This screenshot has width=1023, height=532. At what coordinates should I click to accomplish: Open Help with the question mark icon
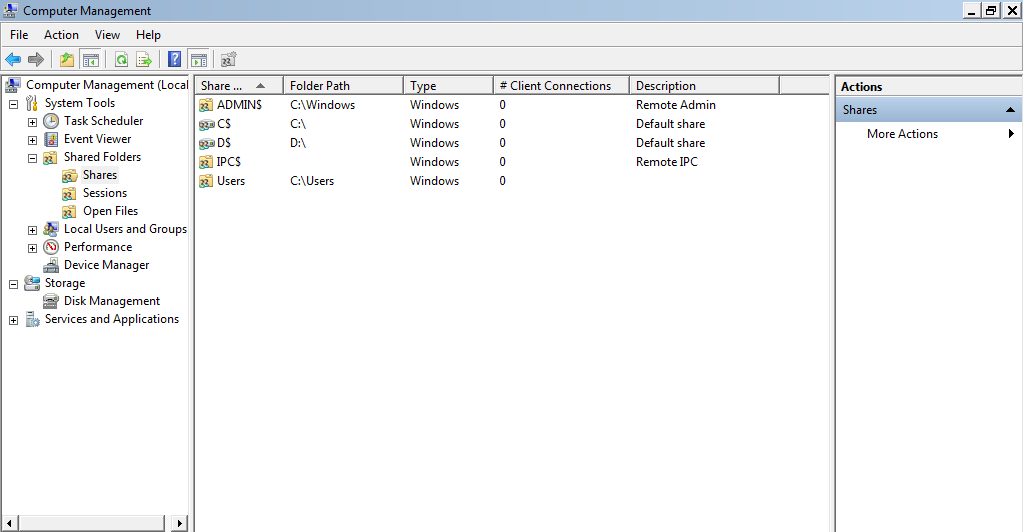click(x=174, y=60)
